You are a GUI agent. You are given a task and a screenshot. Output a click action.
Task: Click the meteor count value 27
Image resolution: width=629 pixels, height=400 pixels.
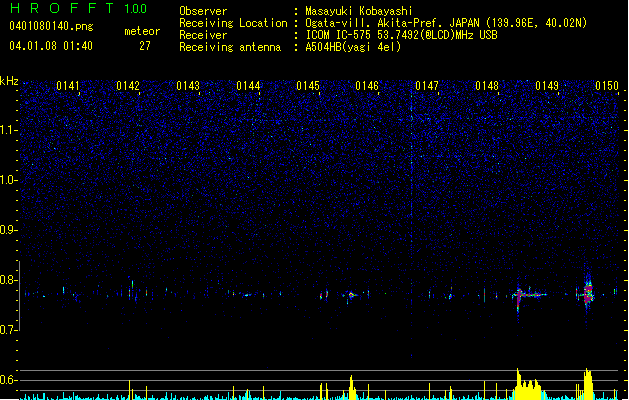[x=145, y=46]
